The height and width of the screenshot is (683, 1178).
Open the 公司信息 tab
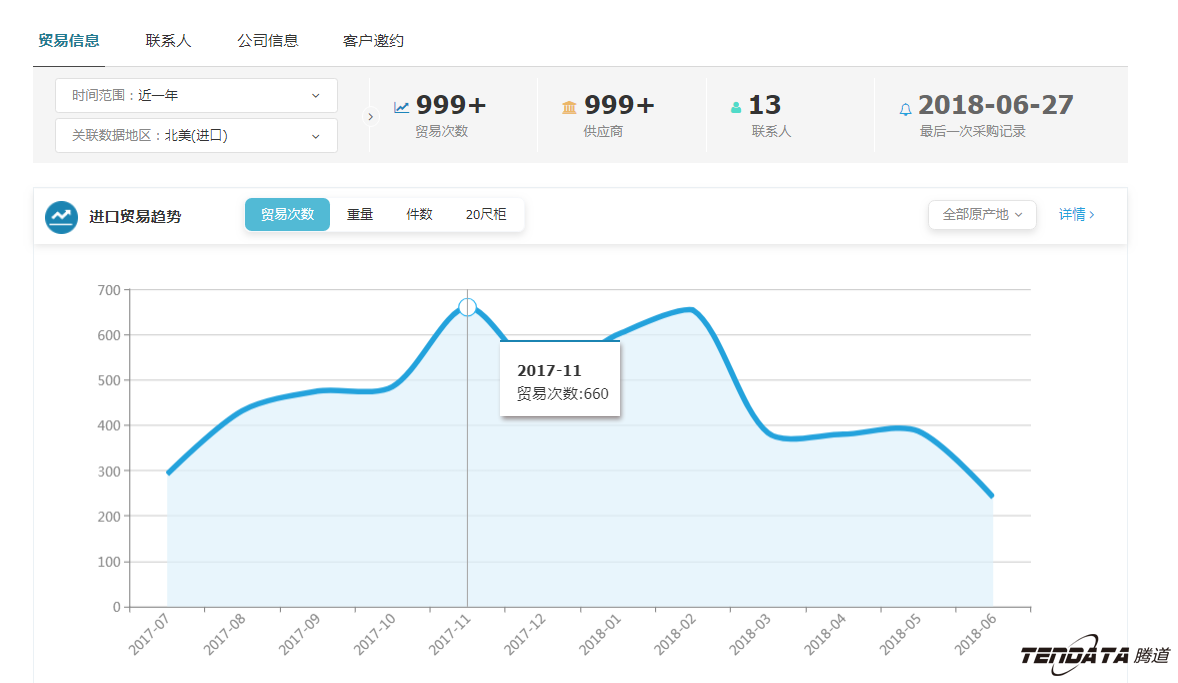[267, 41]
